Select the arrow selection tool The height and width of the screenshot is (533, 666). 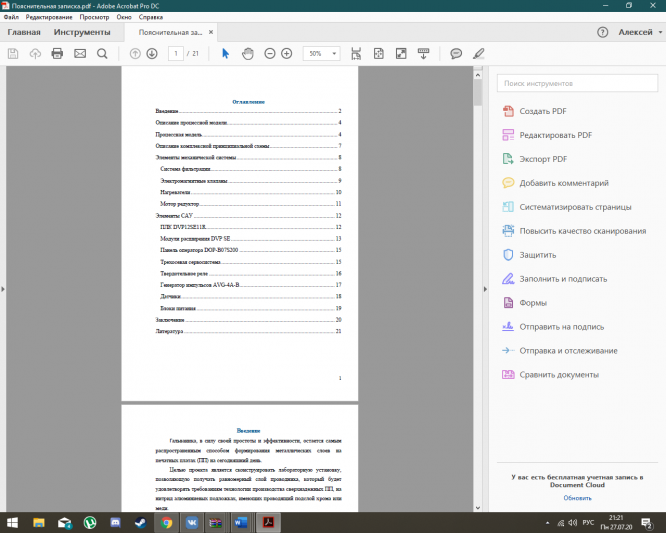tap(225, 53)
